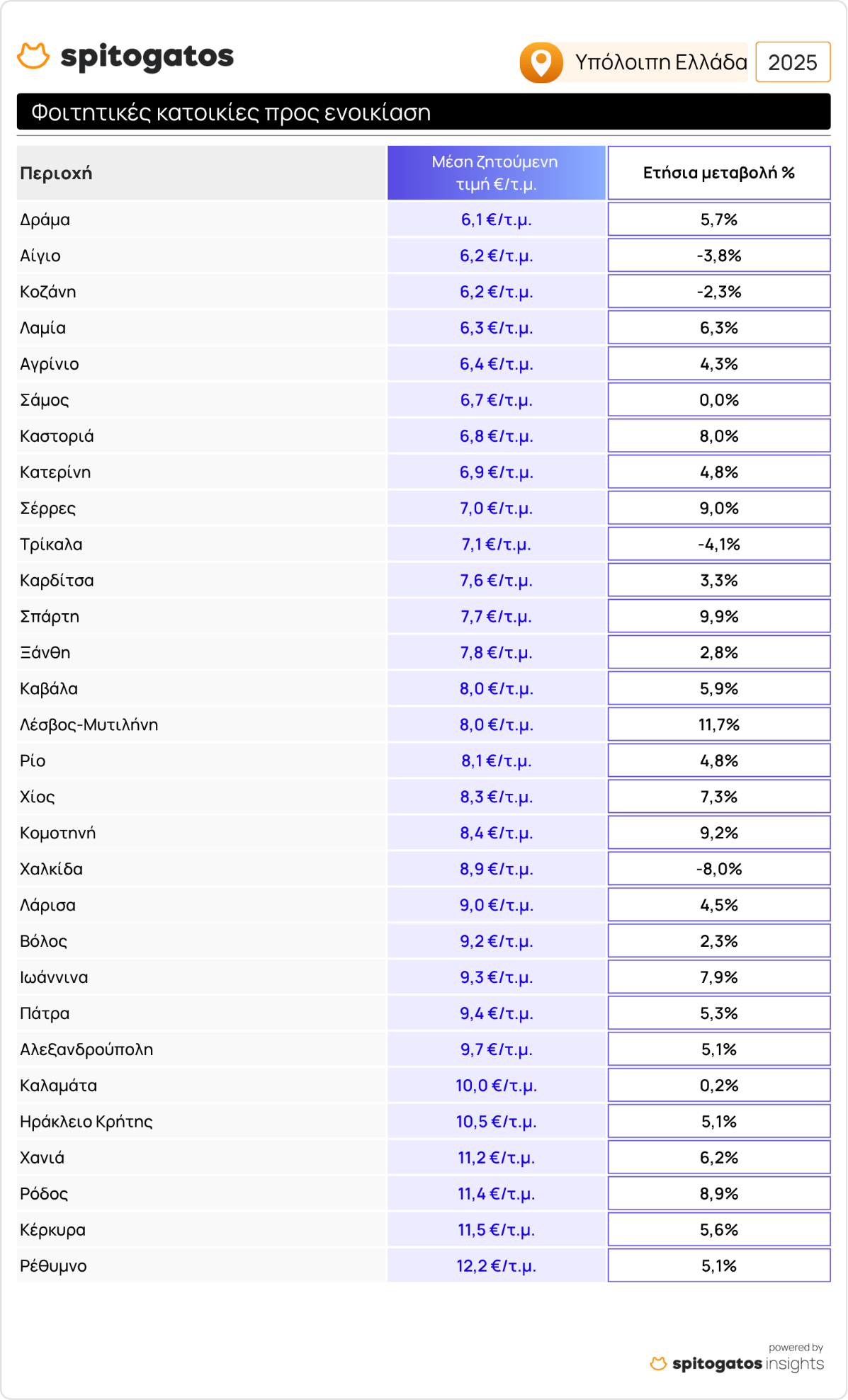848x1400 pixels.
Task: Select the Λέσβος-Μυτιλήνη row name
Action: pos(89,724)
